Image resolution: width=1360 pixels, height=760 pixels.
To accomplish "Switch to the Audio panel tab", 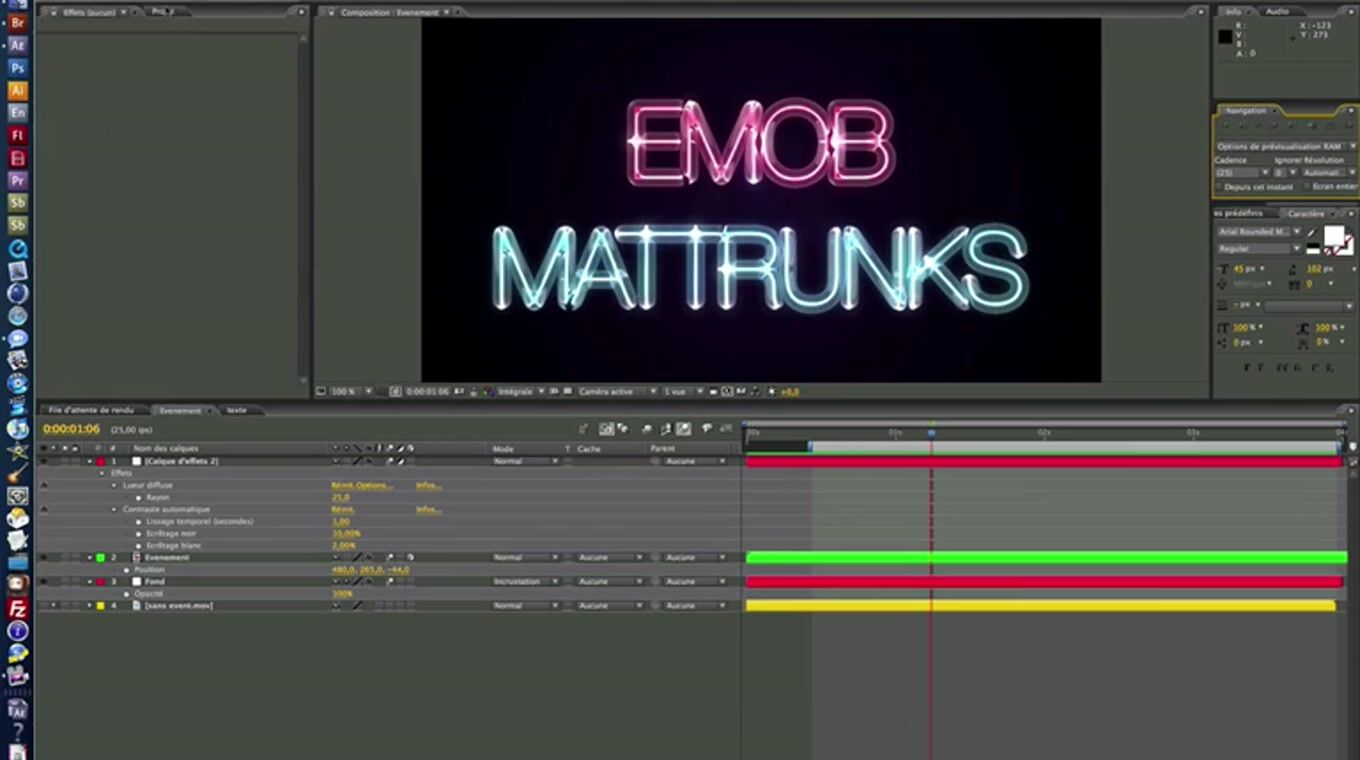I will (x=1277, y=11).
